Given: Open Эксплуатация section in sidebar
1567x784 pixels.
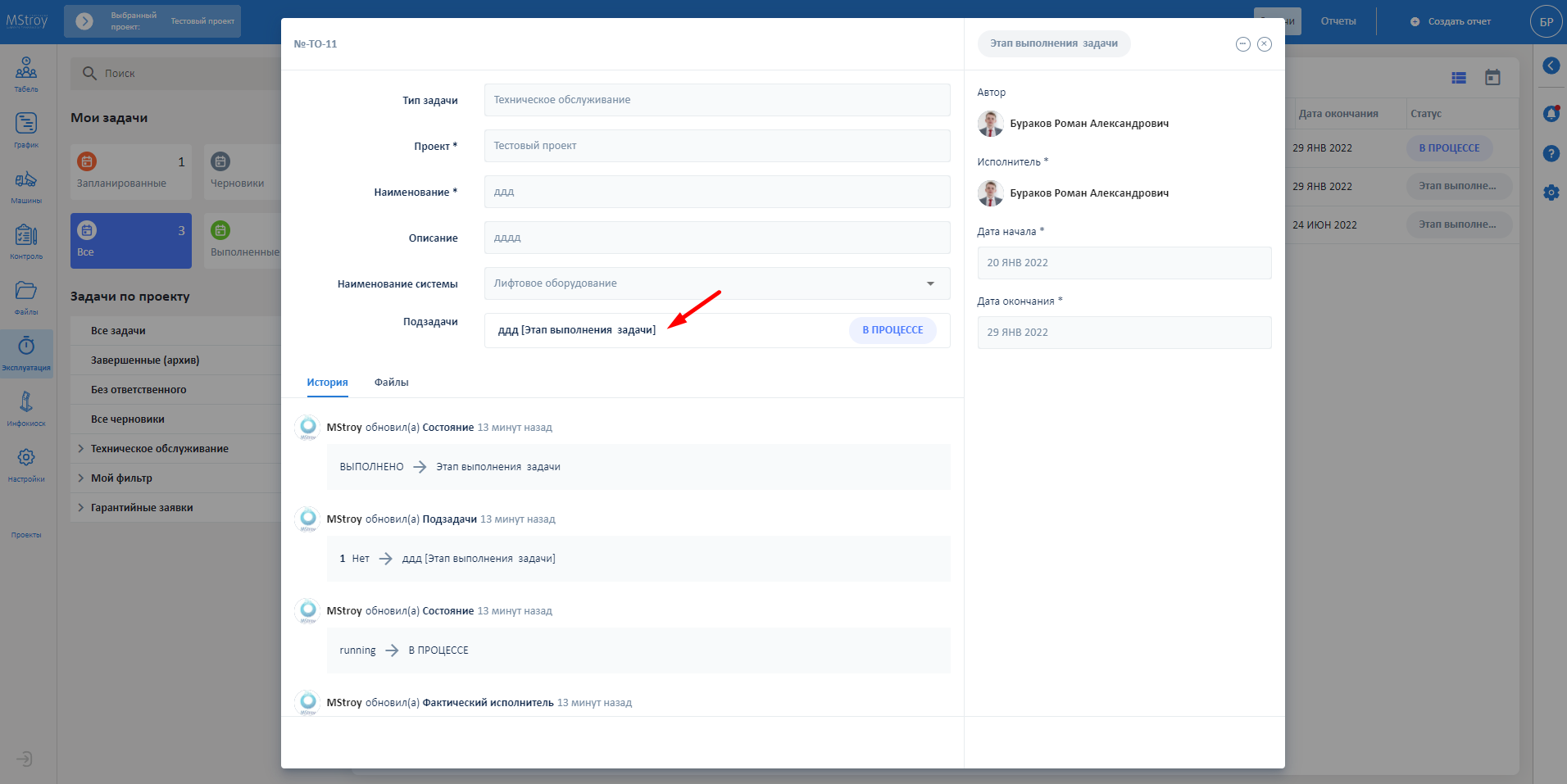Looking at the screenshot, I should [x=26, y=353].
